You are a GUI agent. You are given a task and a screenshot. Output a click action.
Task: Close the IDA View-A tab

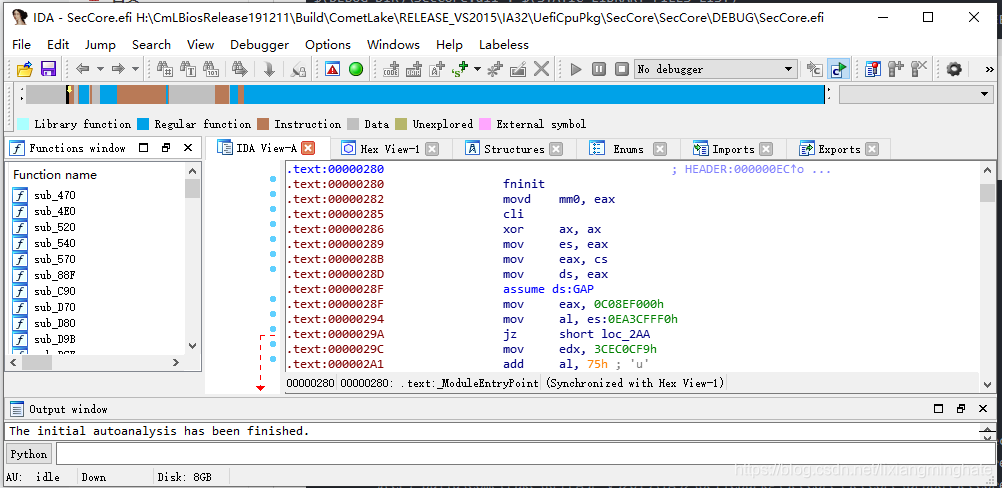308,149
